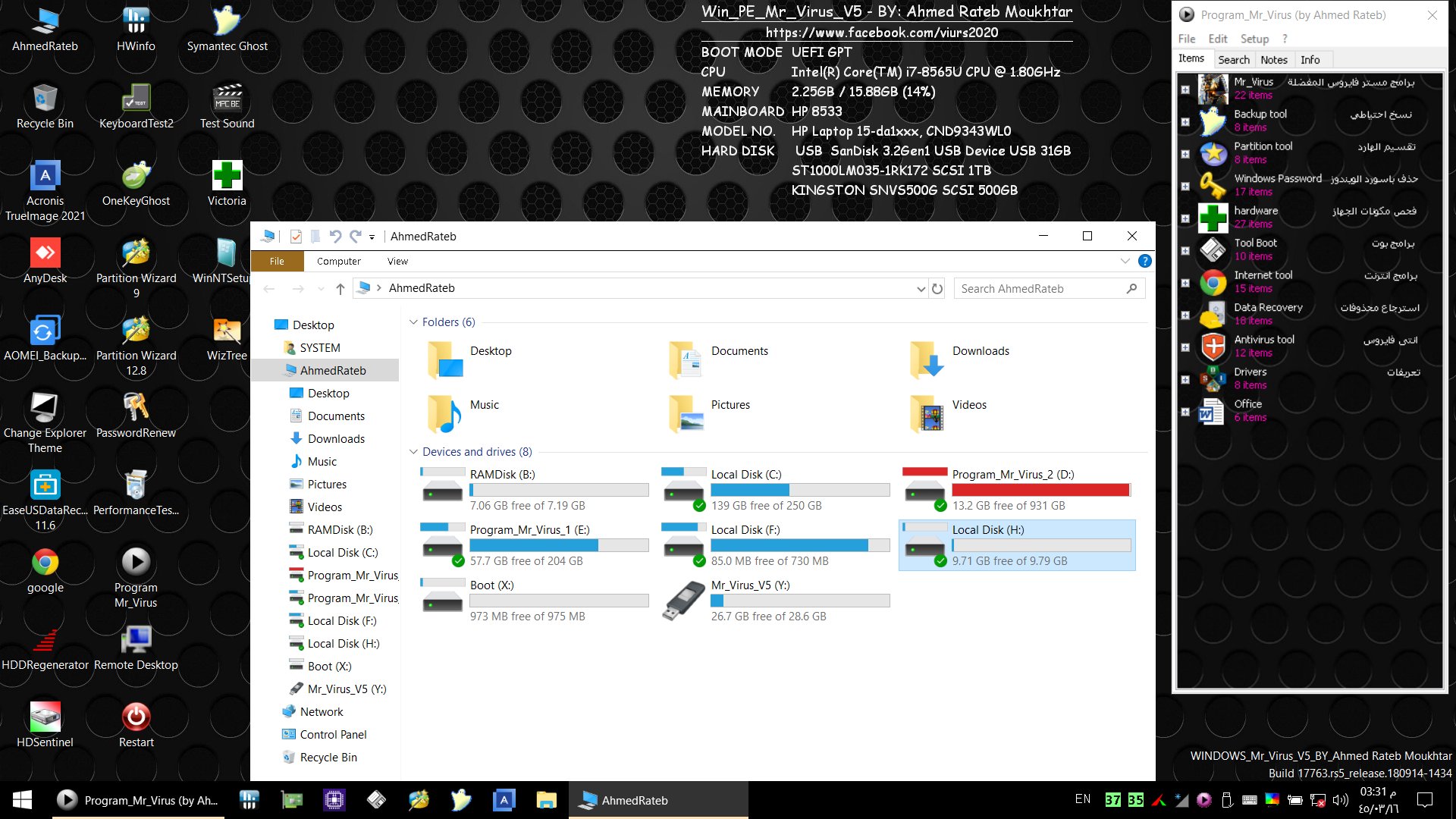Open Edit menu in Program_Mr_Virus
Image resolution: width=1456 pixels, height=819 pixels.
tap(1218, 39)
